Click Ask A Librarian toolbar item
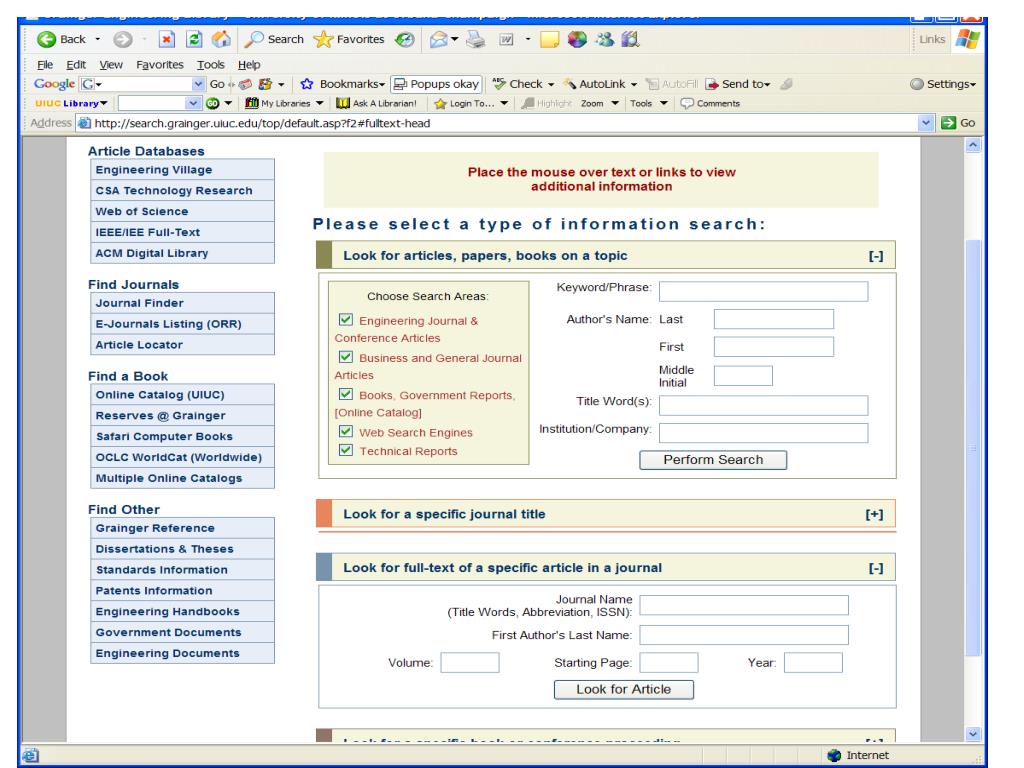Viewport: 1024px width, 768px height. 376,103
